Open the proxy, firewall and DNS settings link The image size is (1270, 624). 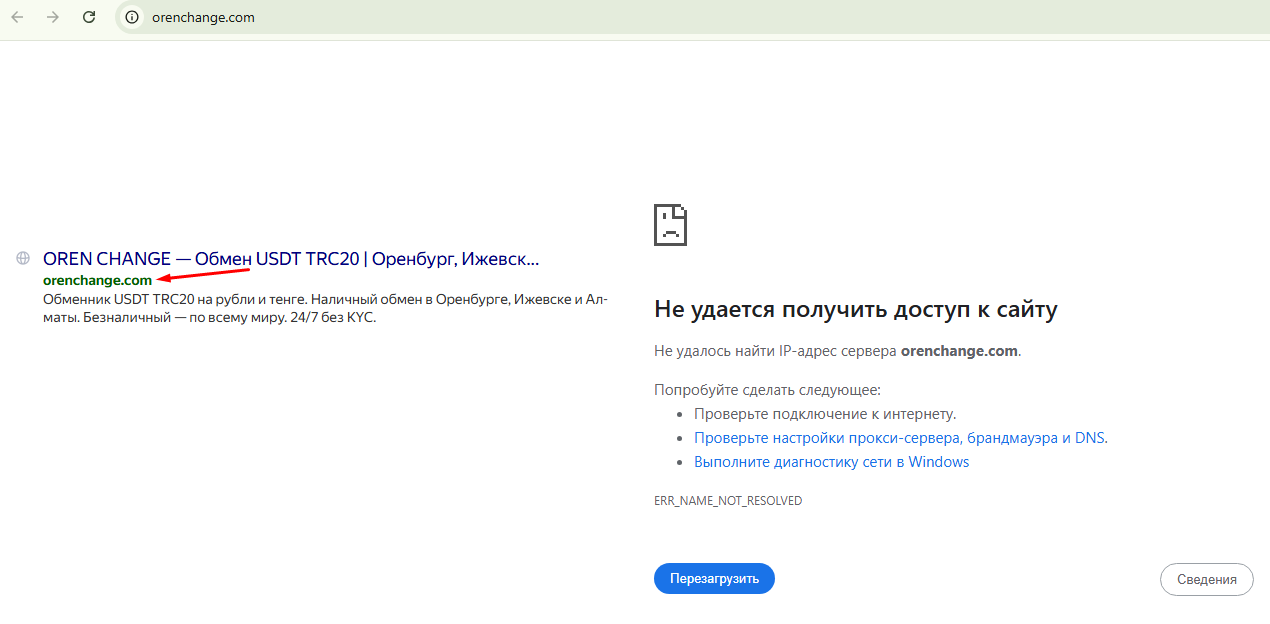pyautogui.click(x=901, y=438)
